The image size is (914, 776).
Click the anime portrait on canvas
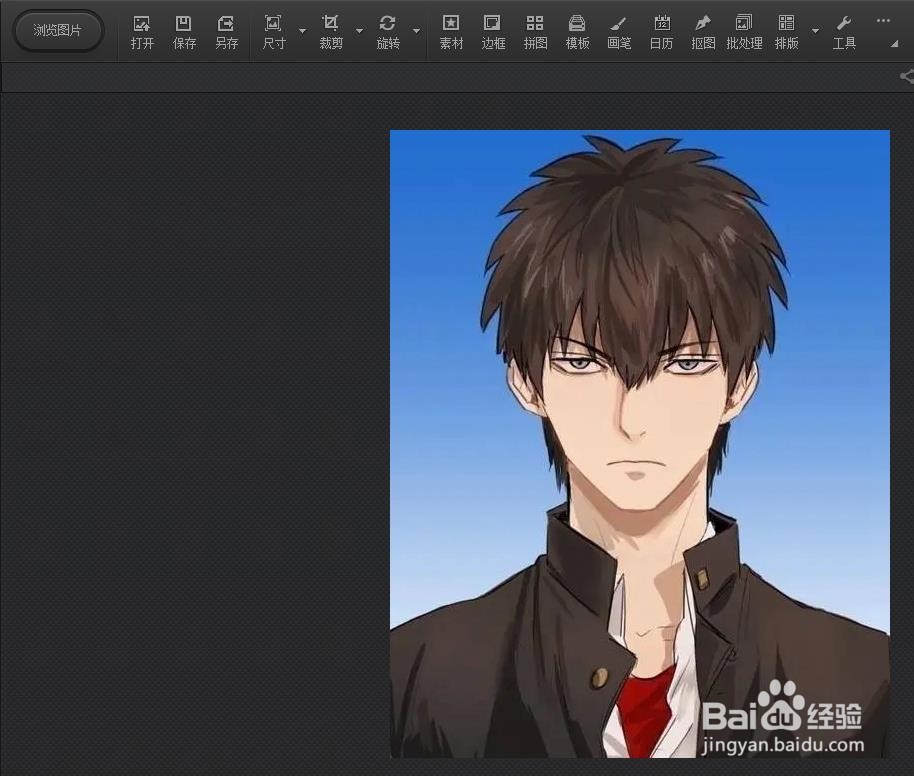pos(639,444)
